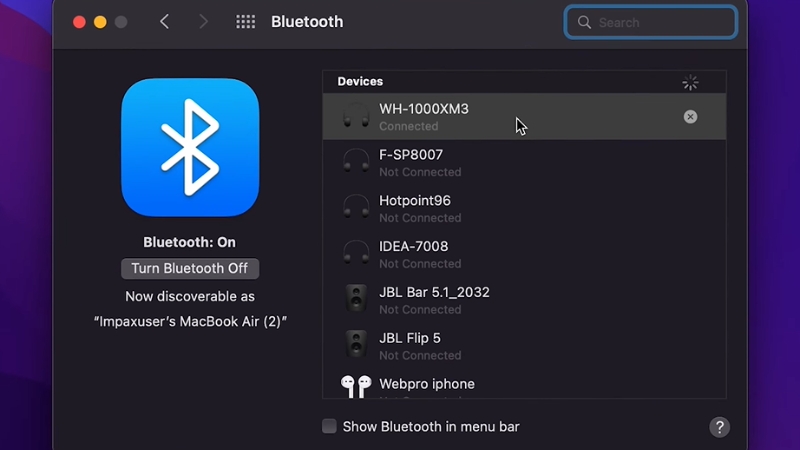Click the WH-1000XM3 headphones icon
Screen dimensions: 800x450
point(356,116)
